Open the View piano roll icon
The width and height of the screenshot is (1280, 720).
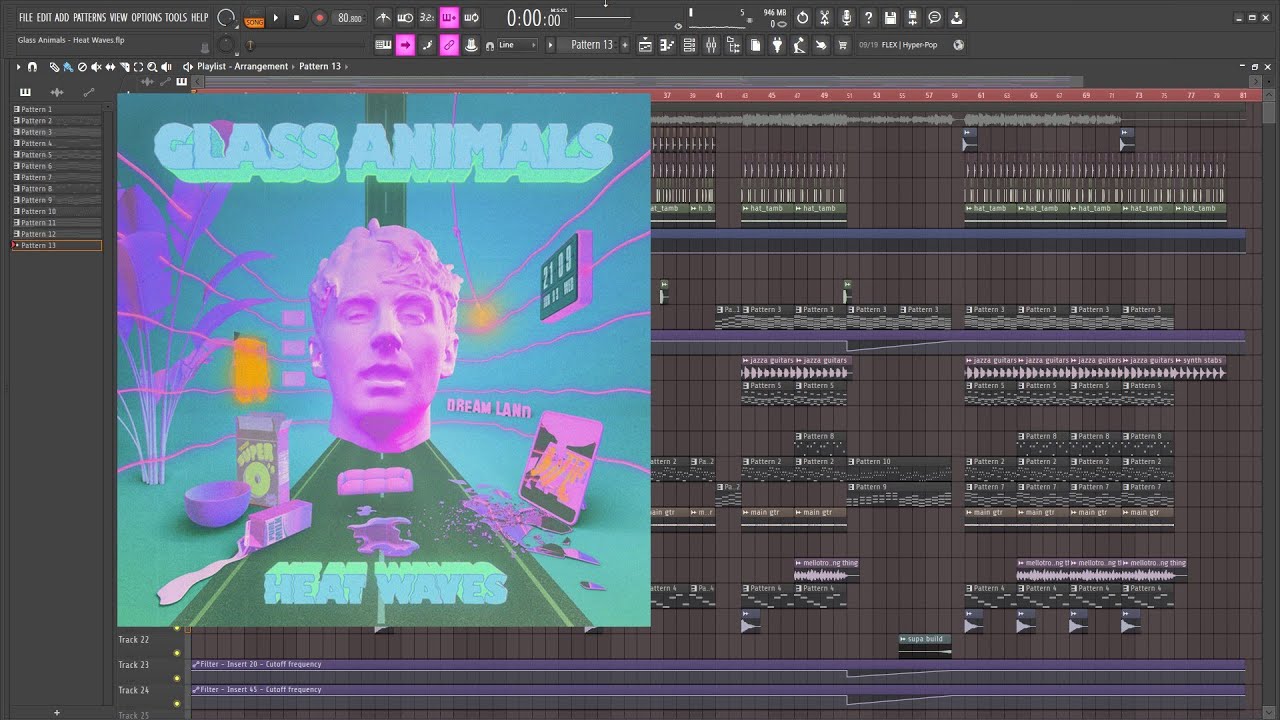[x=667, y=45]
